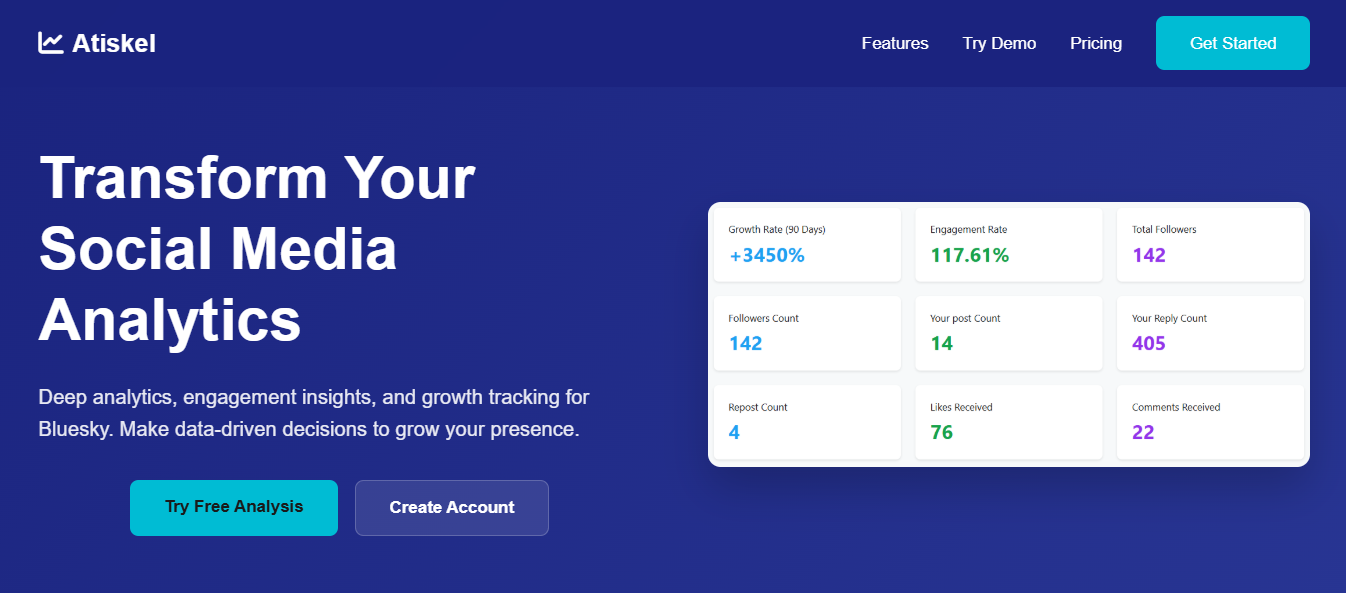Screen dimensions: 1346x593
Task: Click the +3450% growth value
Action: coord(767,255)
